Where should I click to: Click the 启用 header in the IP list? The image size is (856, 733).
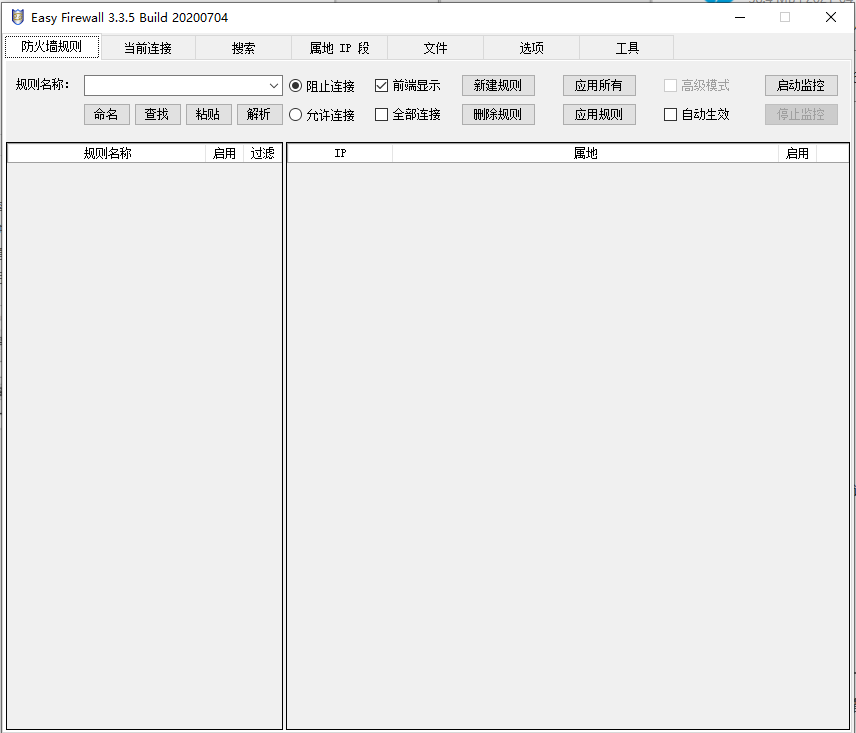point(797,153)
